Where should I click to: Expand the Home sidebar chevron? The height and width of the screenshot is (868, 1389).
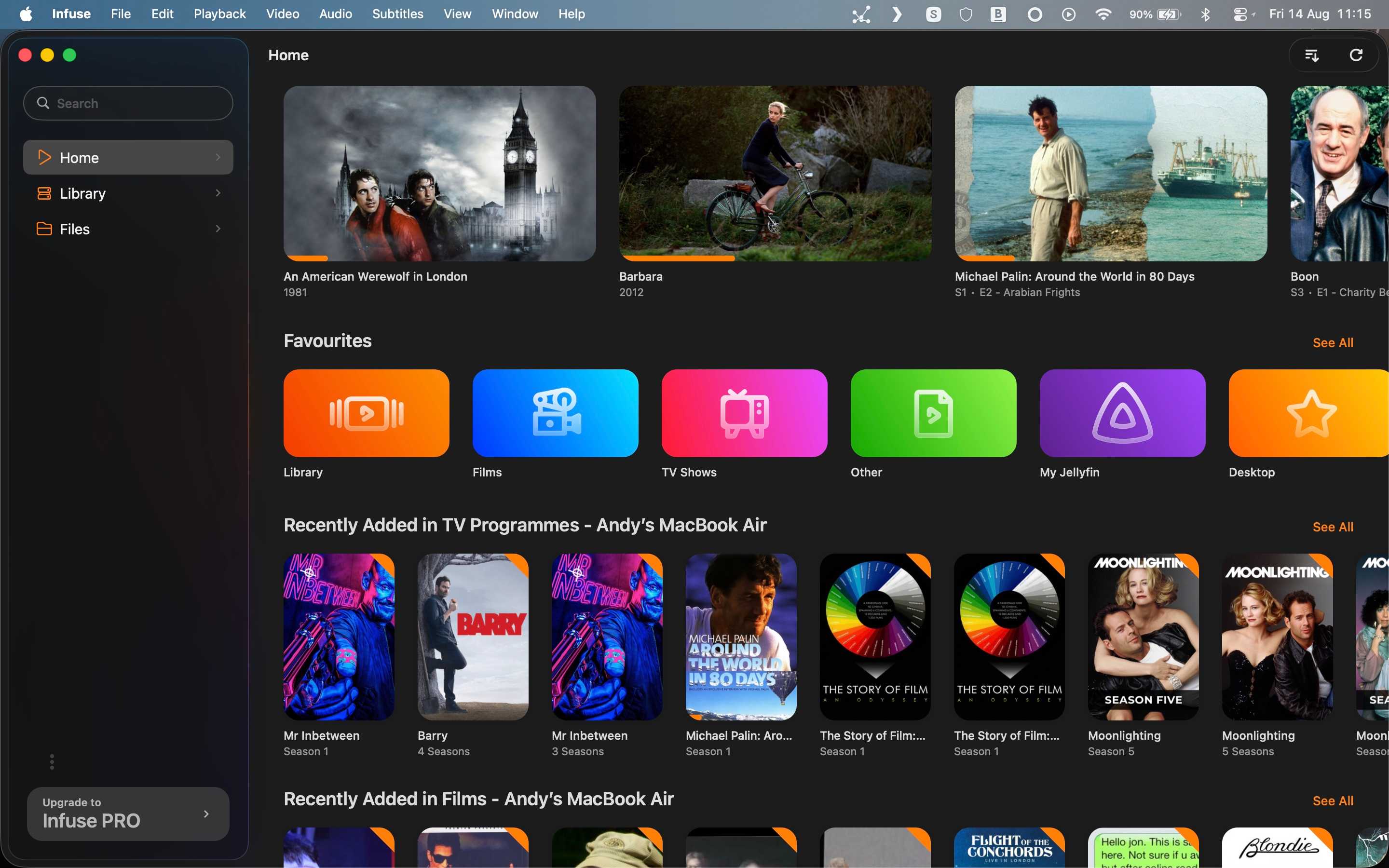[x=218, y=157]
